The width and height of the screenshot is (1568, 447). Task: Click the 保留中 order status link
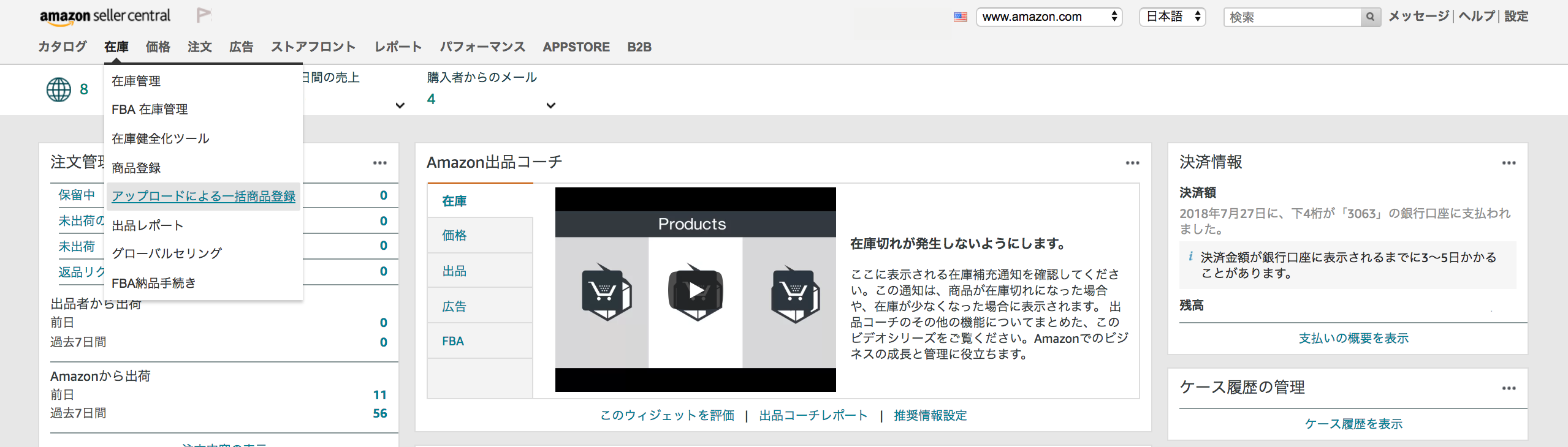(77, 195)
